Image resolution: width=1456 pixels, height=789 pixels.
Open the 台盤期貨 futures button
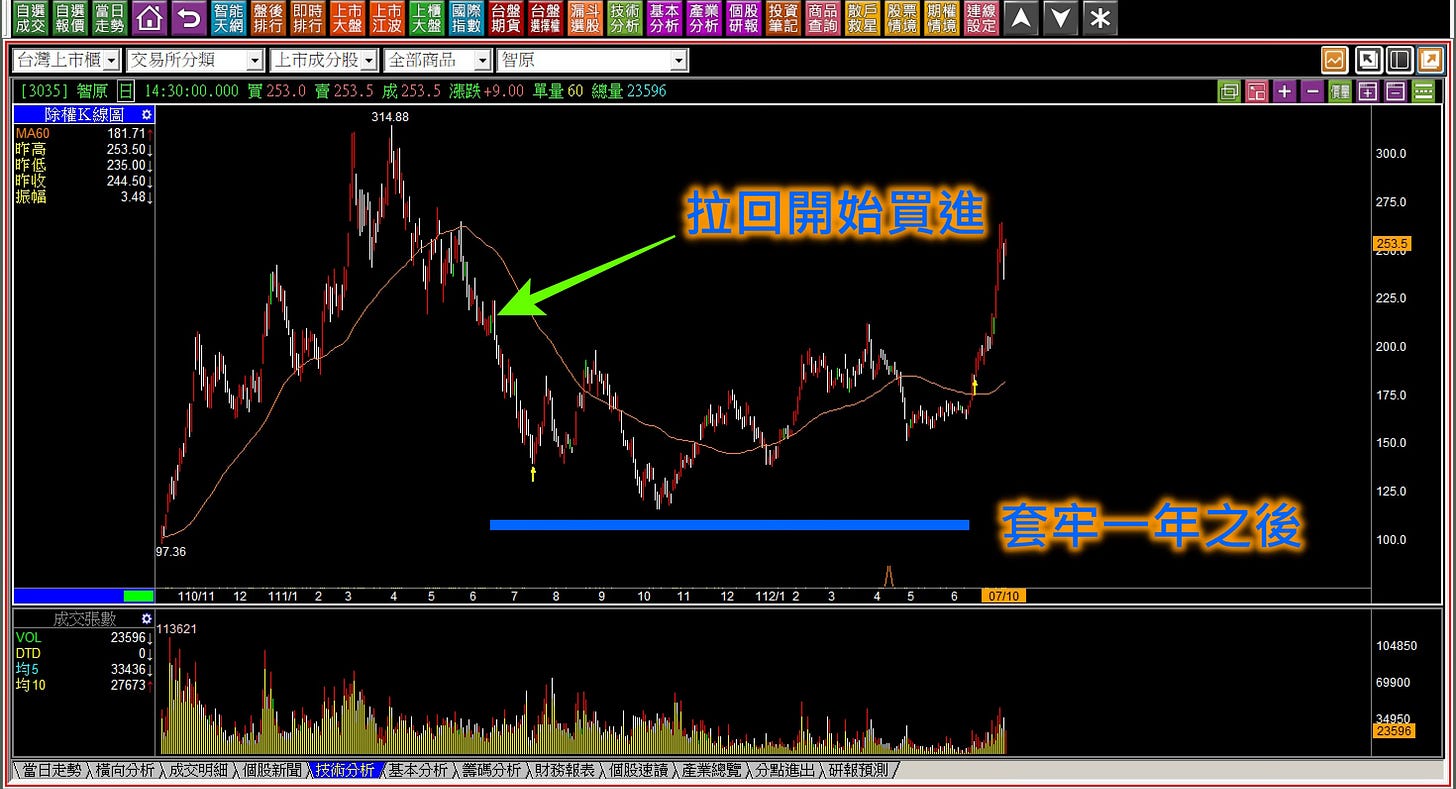(506, 18)
